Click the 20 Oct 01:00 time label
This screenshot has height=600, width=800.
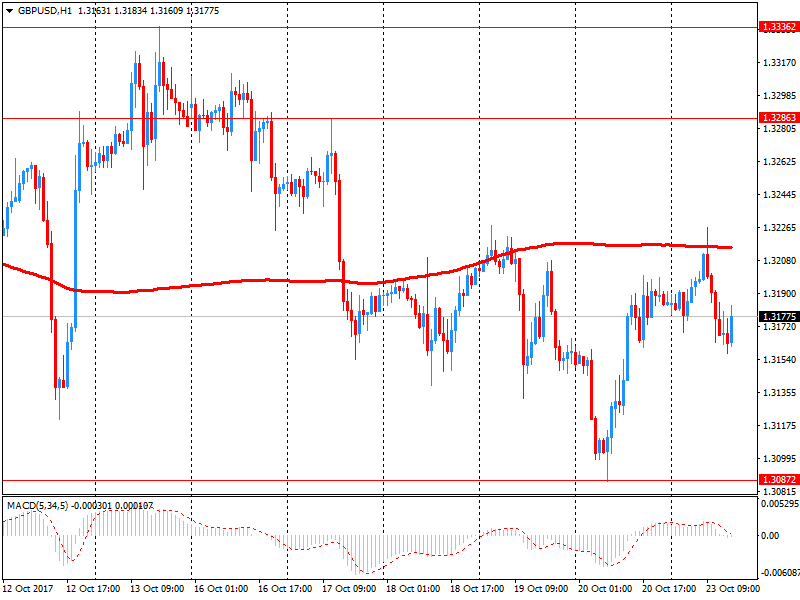(605, 589)
